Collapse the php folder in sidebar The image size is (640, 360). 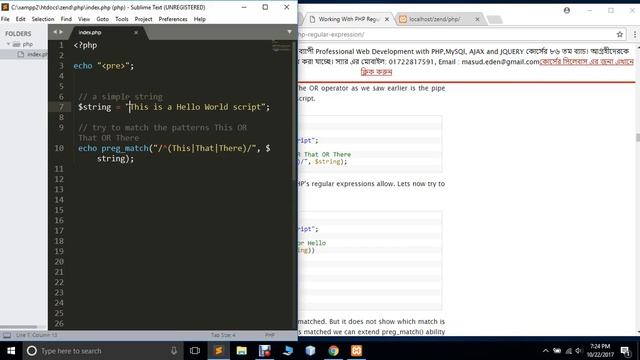tap(8, 44)
